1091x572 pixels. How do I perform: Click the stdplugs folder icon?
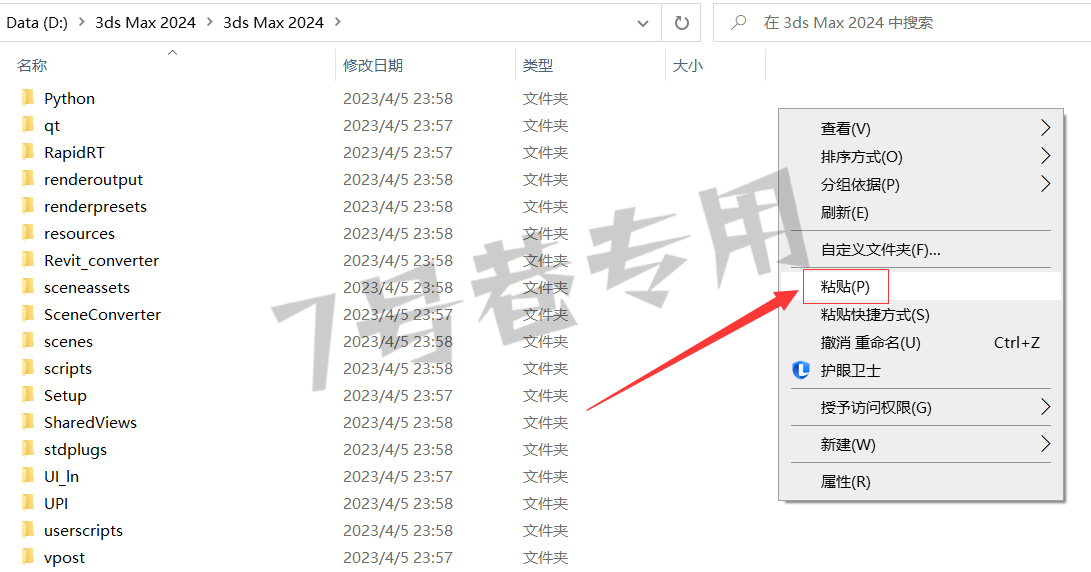(x=28, y=449)
